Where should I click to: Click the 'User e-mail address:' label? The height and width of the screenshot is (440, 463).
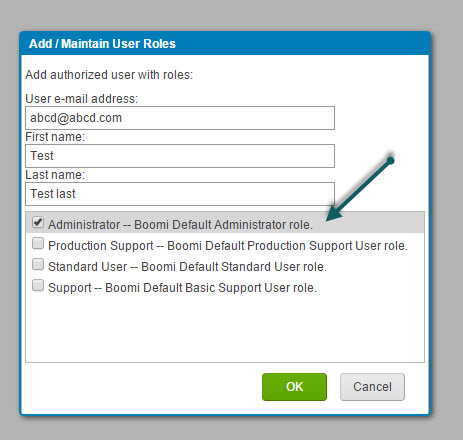pos(82,99)
